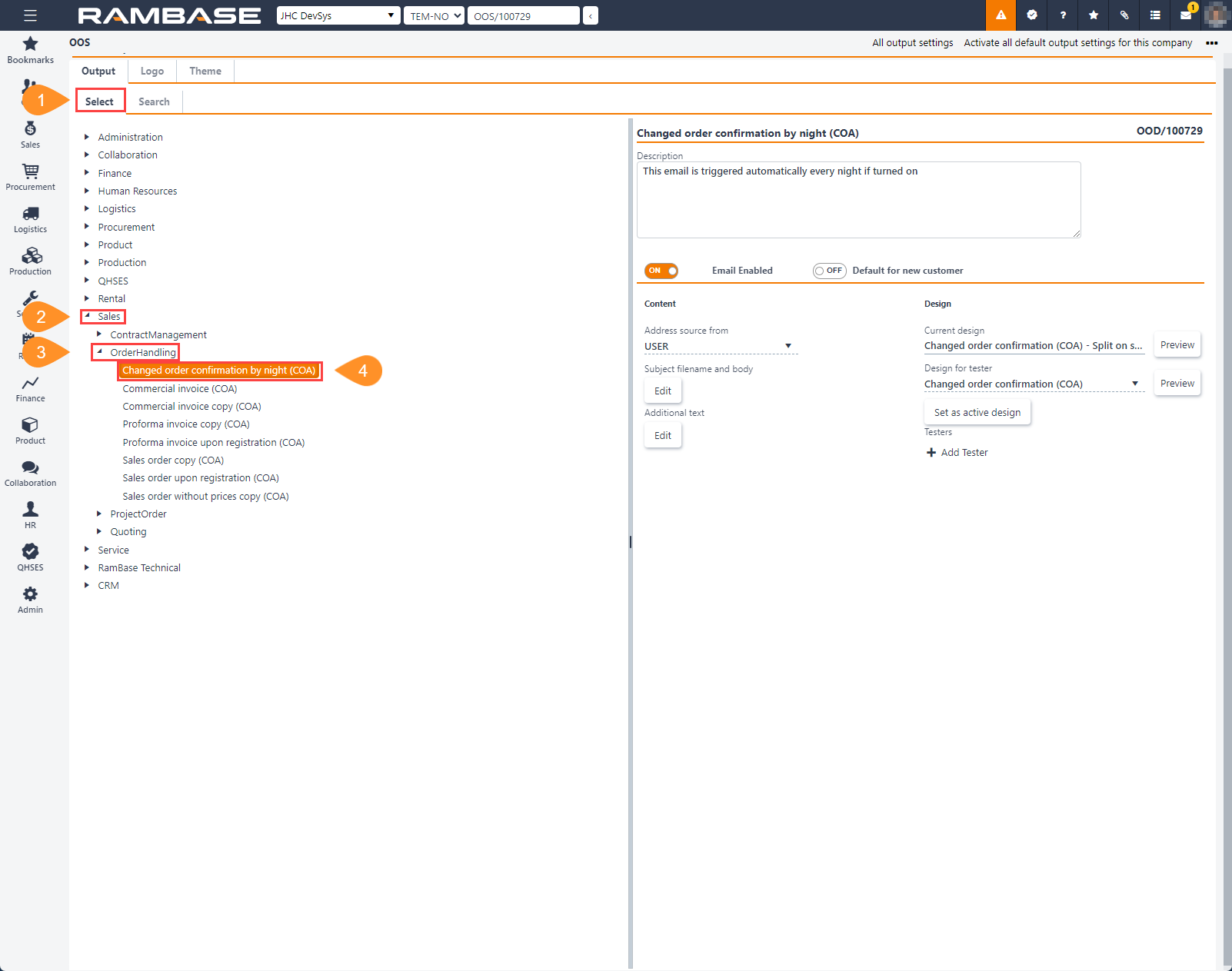Click the orange alert warning icon
Viewport: 1232px width, 971px height.
point(1001,15)
